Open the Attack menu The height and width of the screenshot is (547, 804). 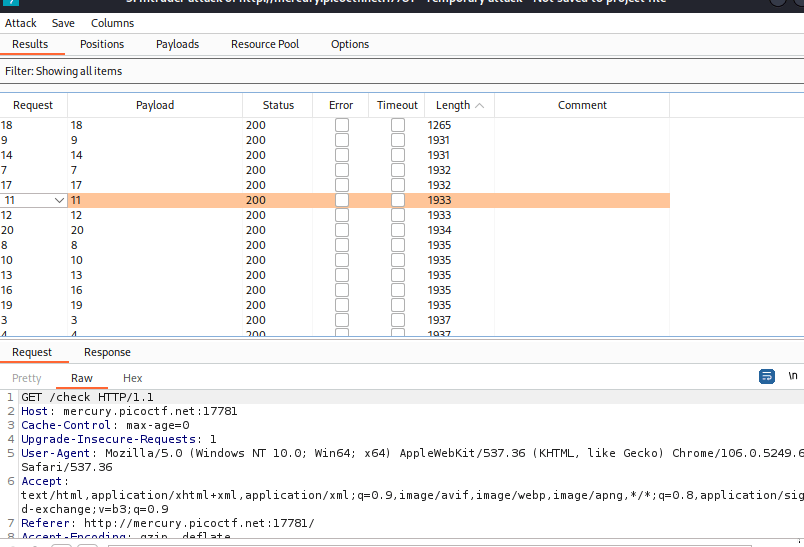[21, 23]
